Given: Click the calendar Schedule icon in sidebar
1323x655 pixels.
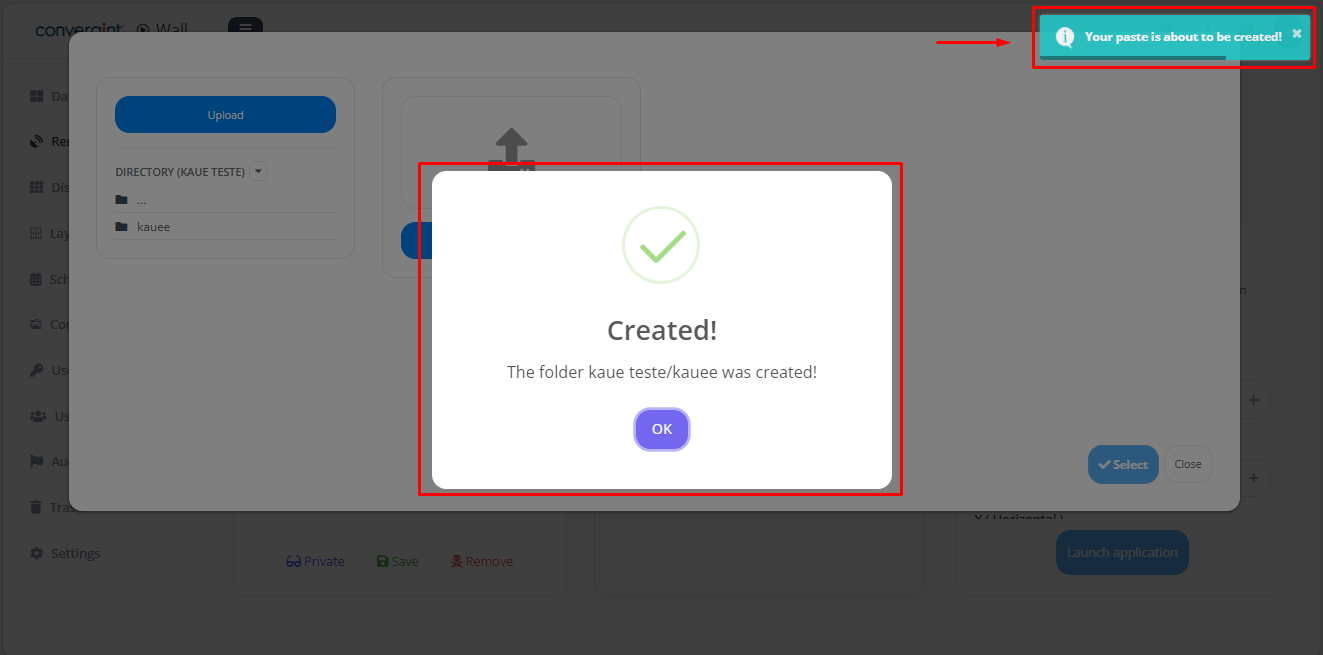Looking at the screenshot, I should [37, 279].
